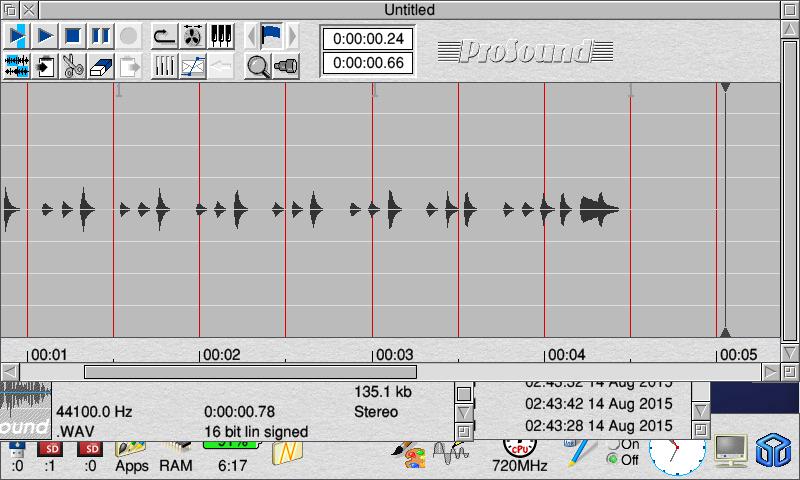The image size is (800, 480).
Task: Stop audio playback
Action: [73, 37]
